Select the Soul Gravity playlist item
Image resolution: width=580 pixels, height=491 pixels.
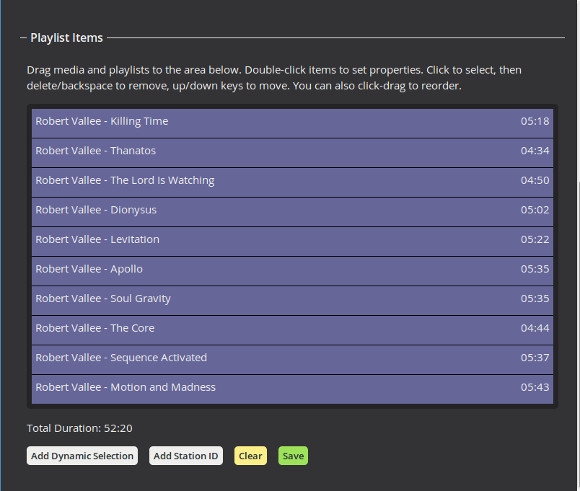pyautogui.click(x=292, y=300)
